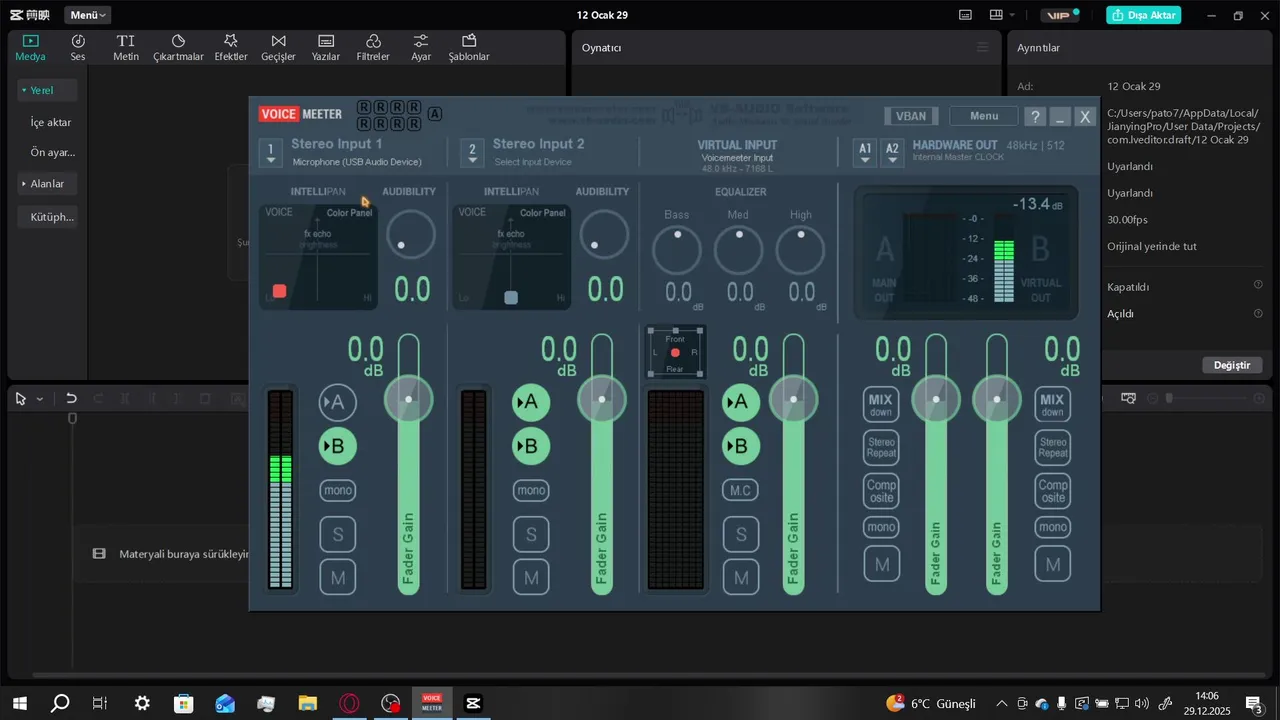Toggle bus B on the Virtual Input strip

740,446
